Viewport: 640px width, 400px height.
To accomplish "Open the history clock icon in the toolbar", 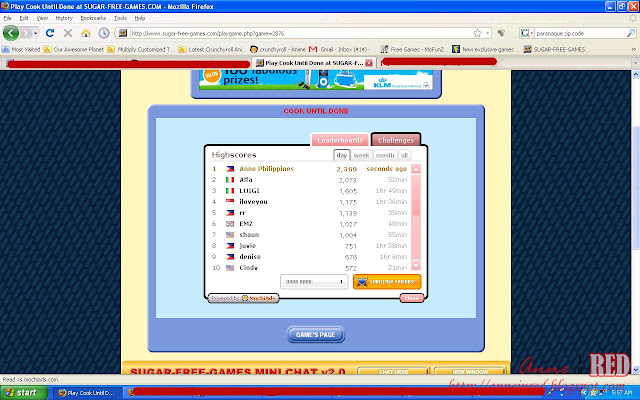I will point(104,33).
